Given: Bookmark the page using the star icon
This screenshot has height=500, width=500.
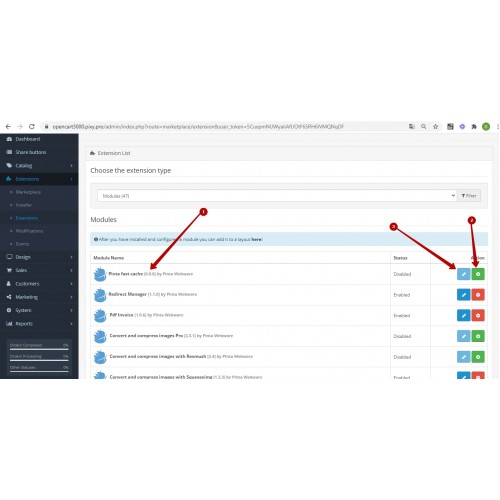Looking at the screenshot, I should (435, 127).
